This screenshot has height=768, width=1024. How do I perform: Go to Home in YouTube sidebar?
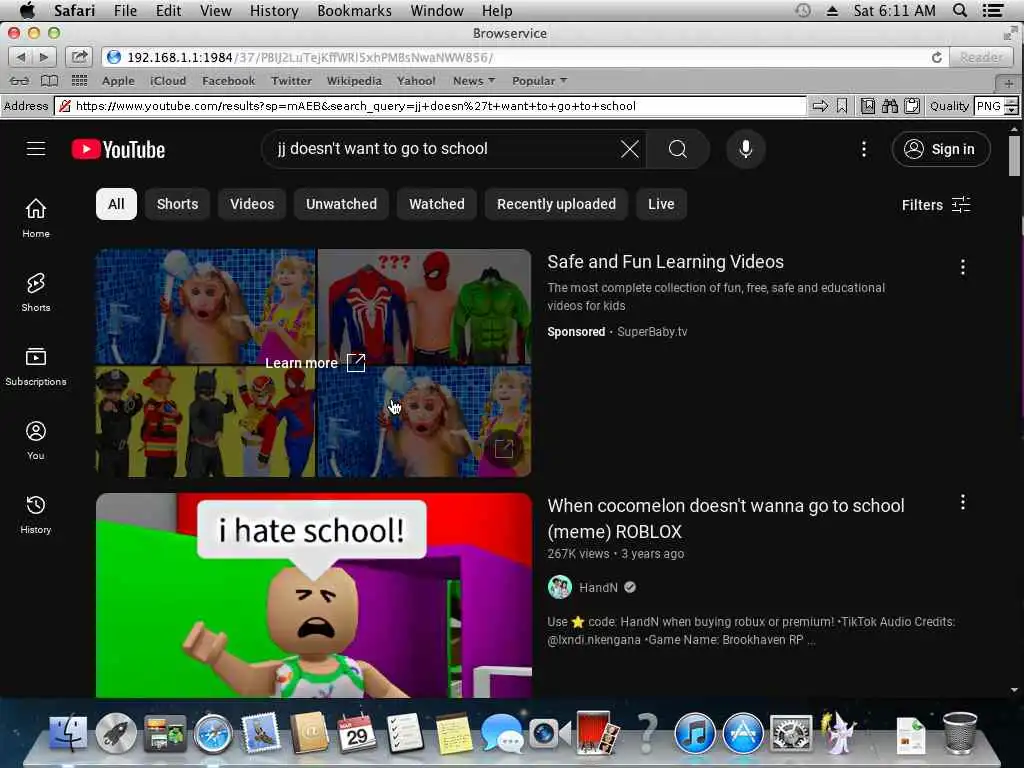pyautogui.click(x=36, y=218)
